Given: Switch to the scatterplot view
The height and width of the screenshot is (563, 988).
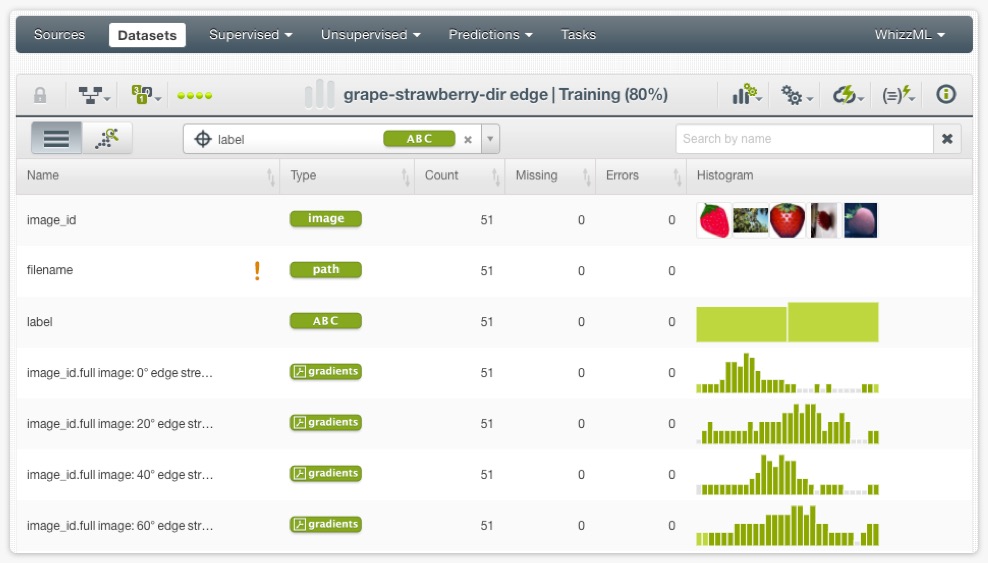Looking at the screenshot, I should [x=107, y=139].
